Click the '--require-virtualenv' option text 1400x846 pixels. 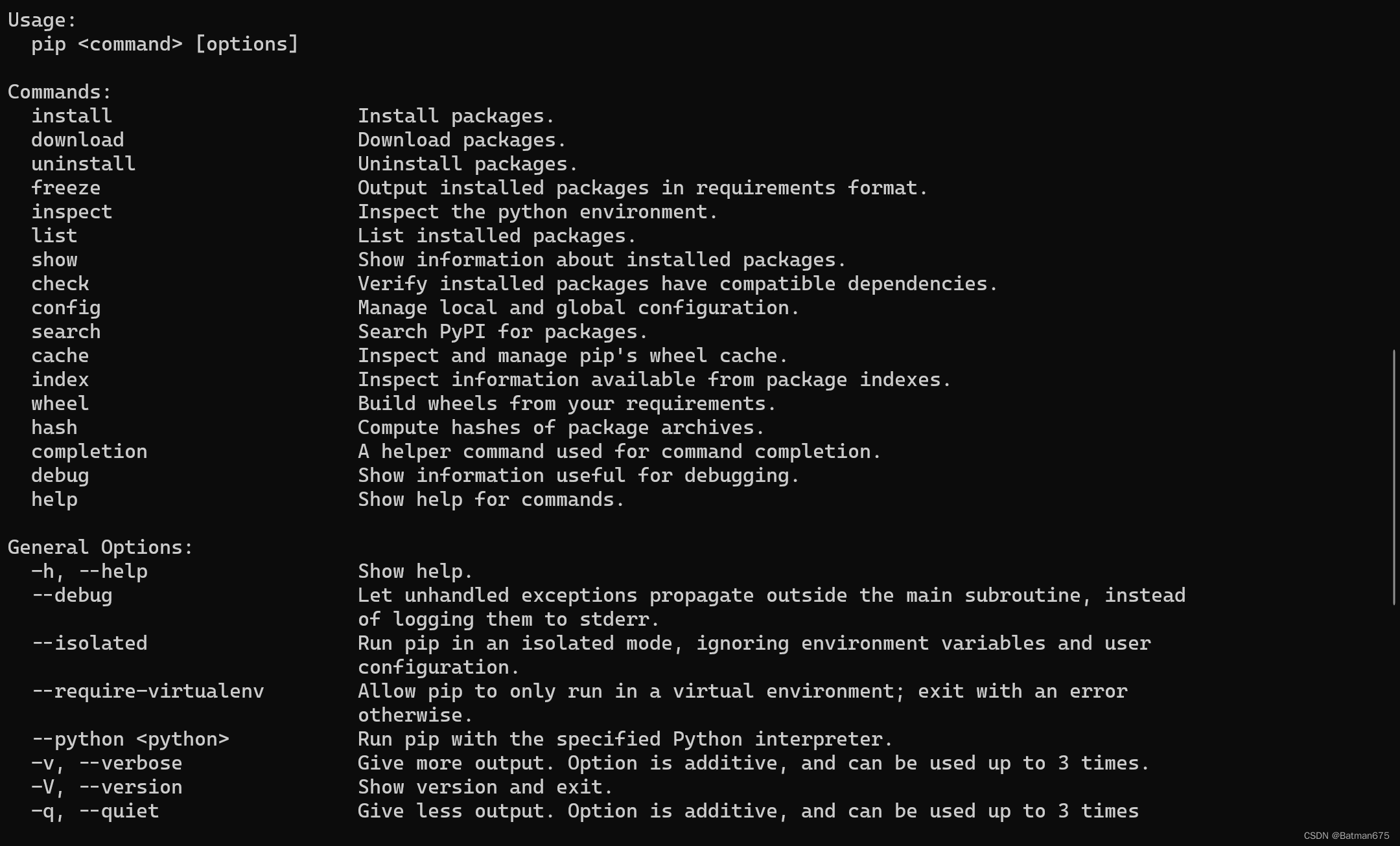[147, 691]
